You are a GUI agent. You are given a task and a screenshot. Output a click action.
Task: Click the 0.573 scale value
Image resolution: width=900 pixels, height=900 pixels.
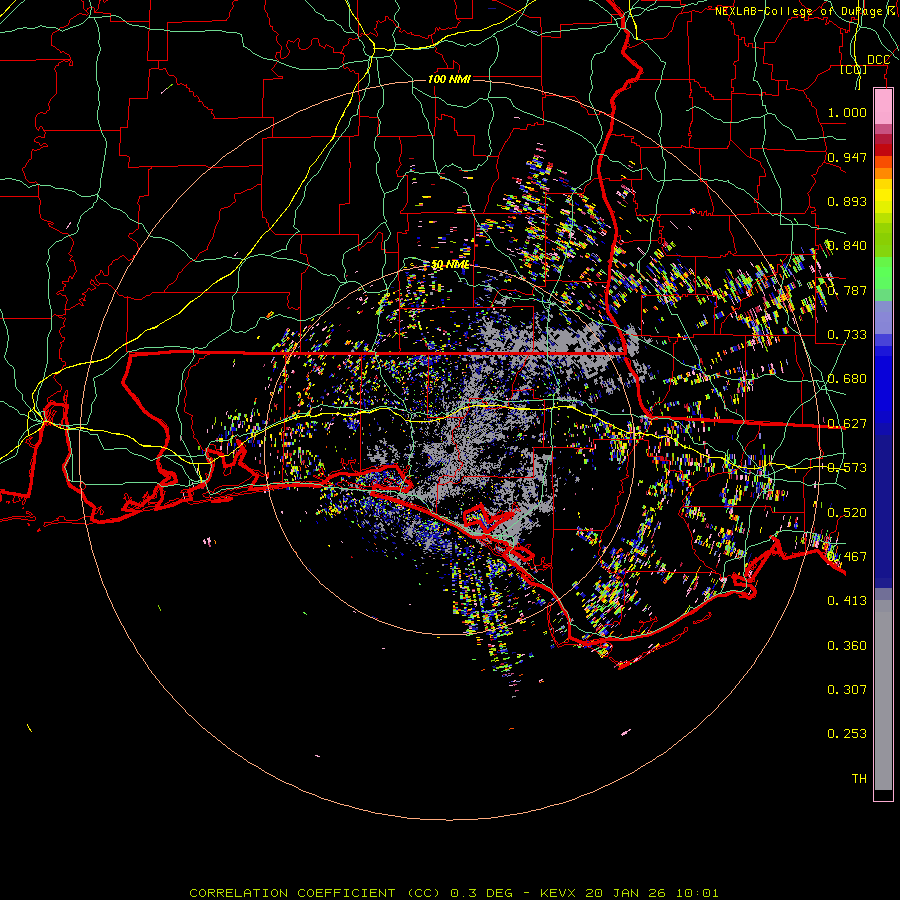847,468
